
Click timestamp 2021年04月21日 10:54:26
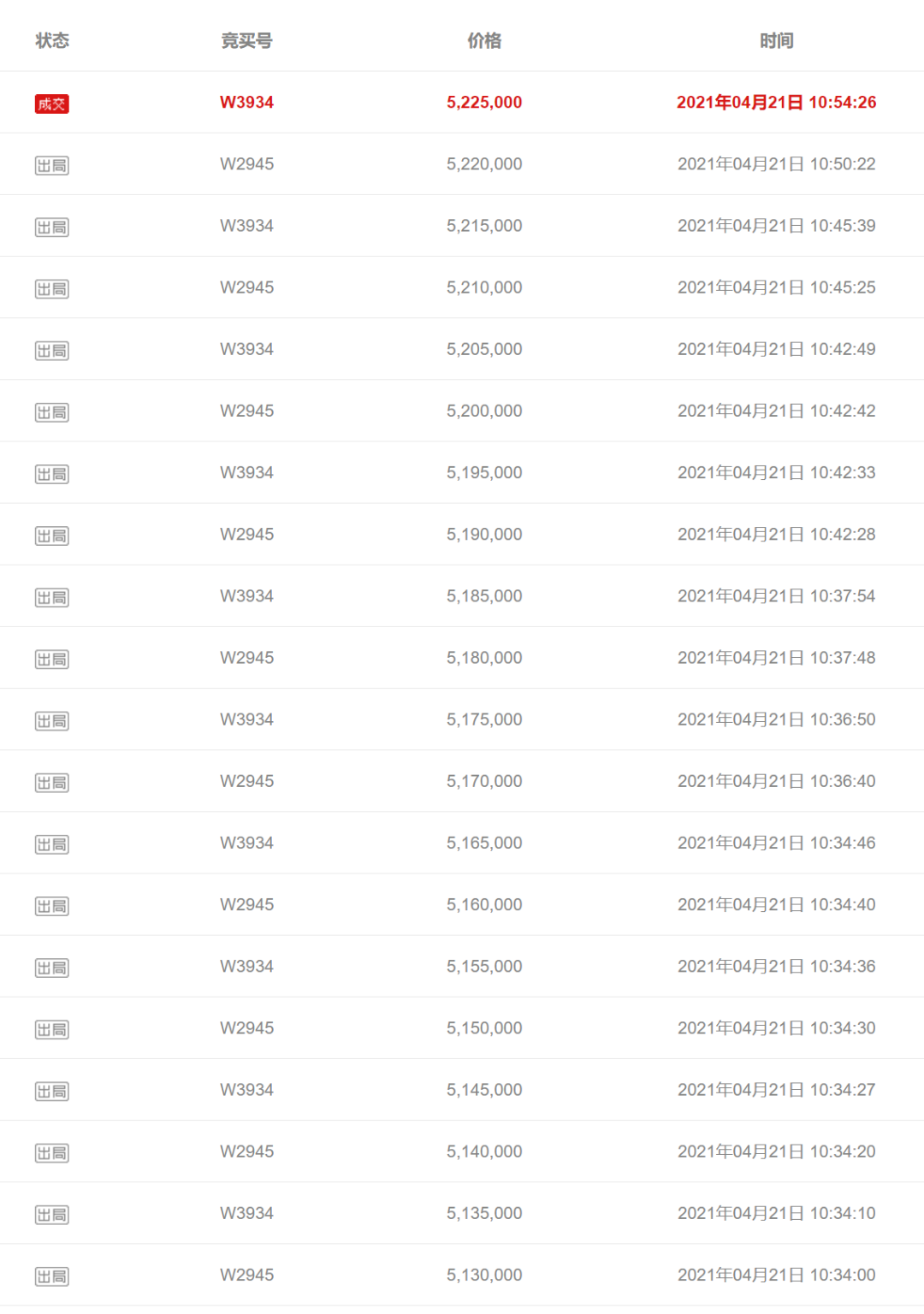click(x=777, y=102)
